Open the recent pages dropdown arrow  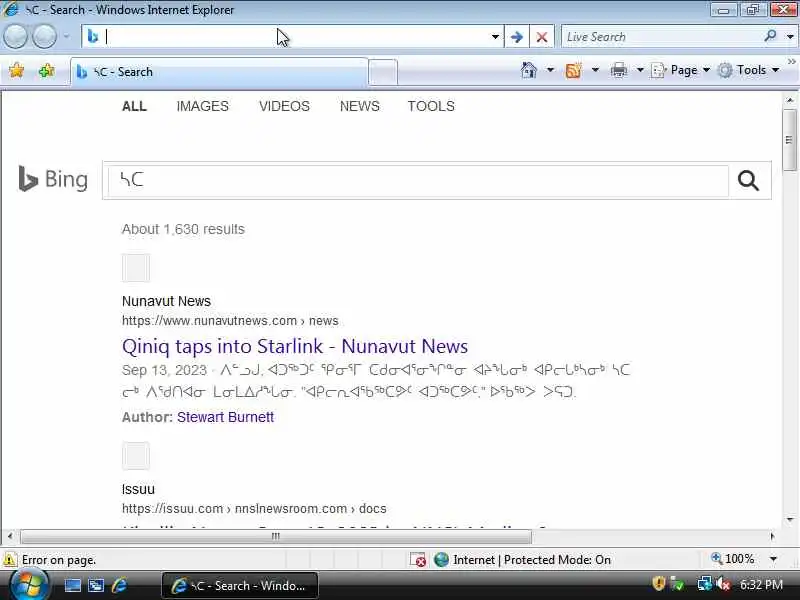point(66,37)
